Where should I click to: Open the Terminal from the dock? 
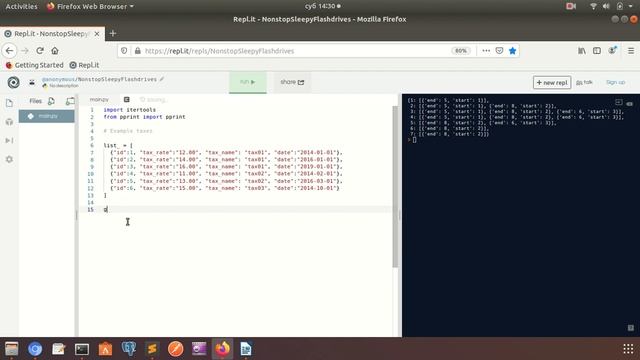82,349
